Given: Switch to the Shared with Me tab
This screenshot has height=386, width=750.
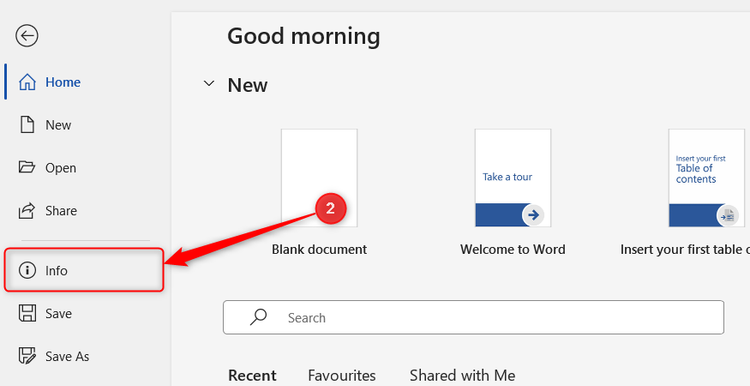Looking at the screenshot, I should click(462, 375).
